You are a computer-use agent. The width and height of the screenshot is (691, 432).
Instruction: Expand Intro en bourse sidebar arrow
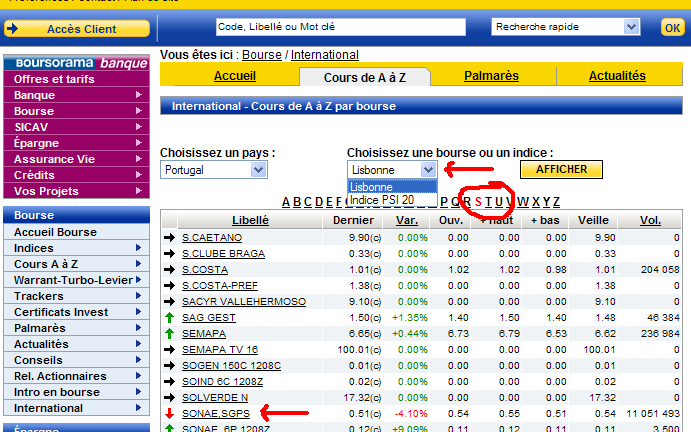pos(138,392)
